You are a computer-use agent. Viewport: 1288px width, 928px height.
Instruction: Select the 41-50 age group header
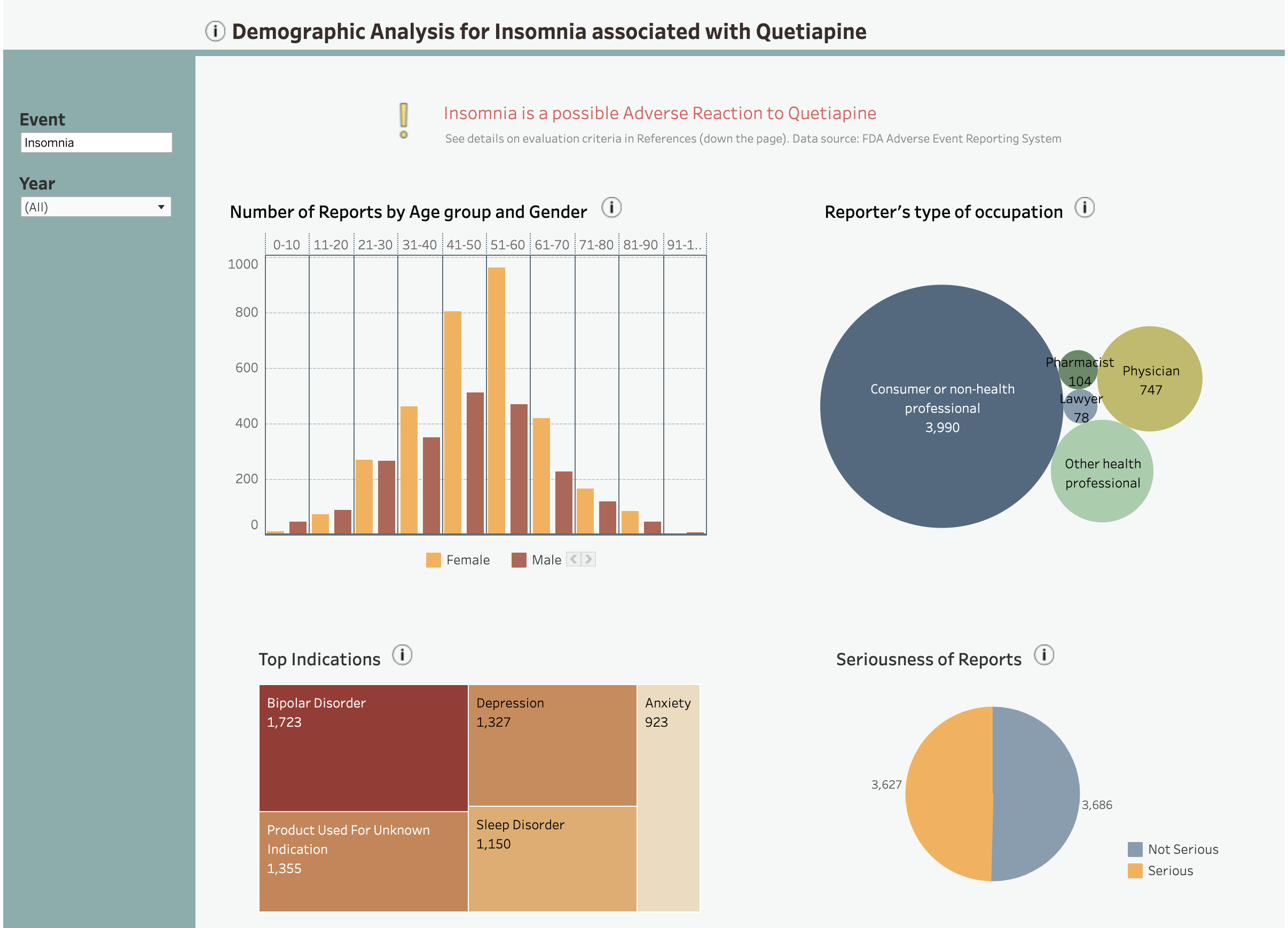click(x=464, y=245)
